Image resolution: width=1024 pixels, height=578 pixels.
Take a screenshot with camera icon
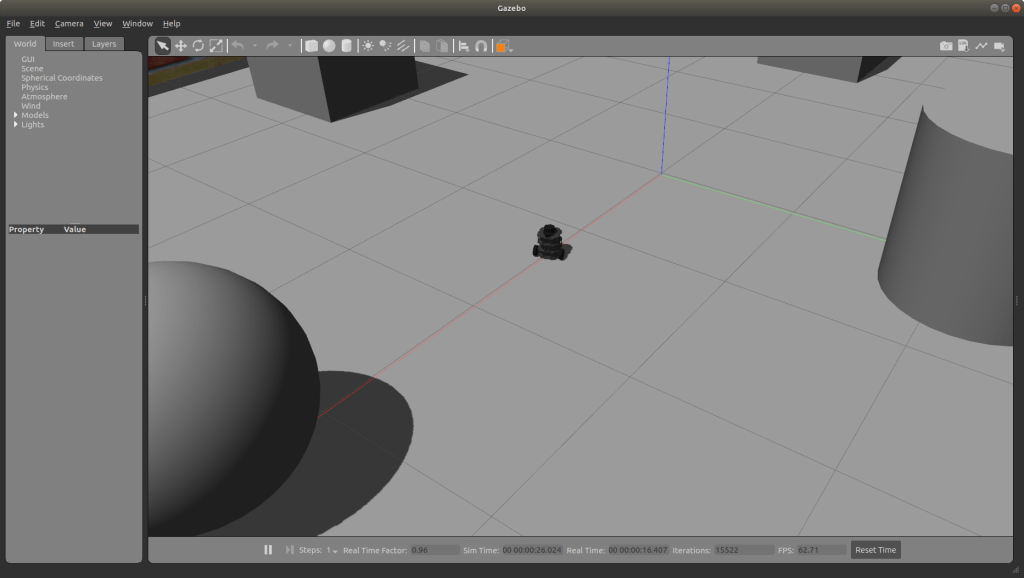[945, 46]
